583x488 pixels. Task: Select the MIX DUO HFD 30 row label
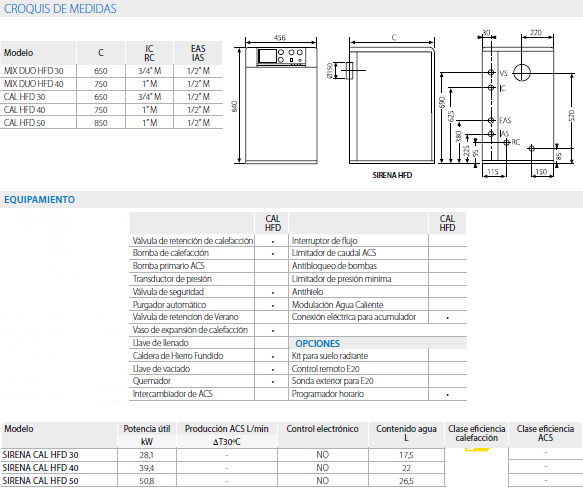[33, 71]
